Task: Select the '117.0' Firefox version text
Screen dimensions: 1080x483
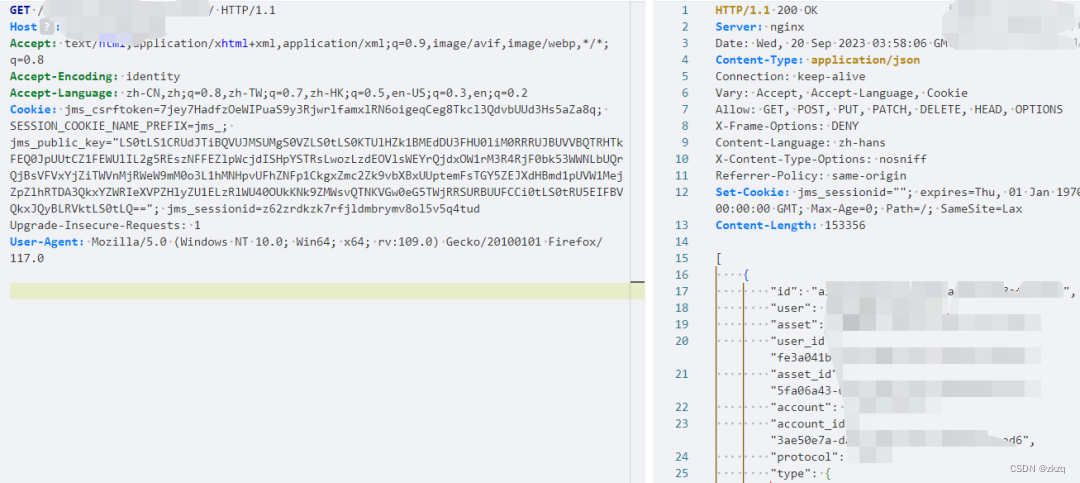Action: tap(27, 258)
